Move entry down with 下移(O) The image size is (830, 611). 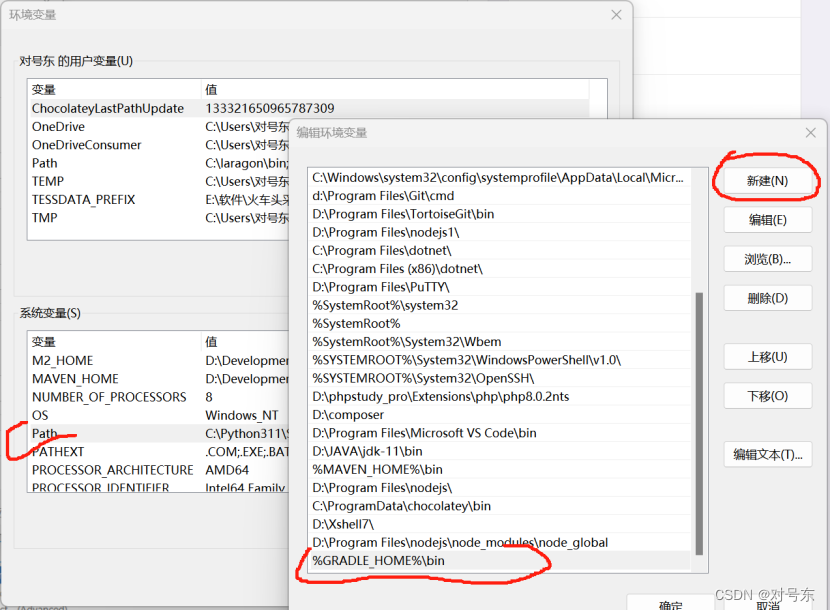[x=767, y=396]
